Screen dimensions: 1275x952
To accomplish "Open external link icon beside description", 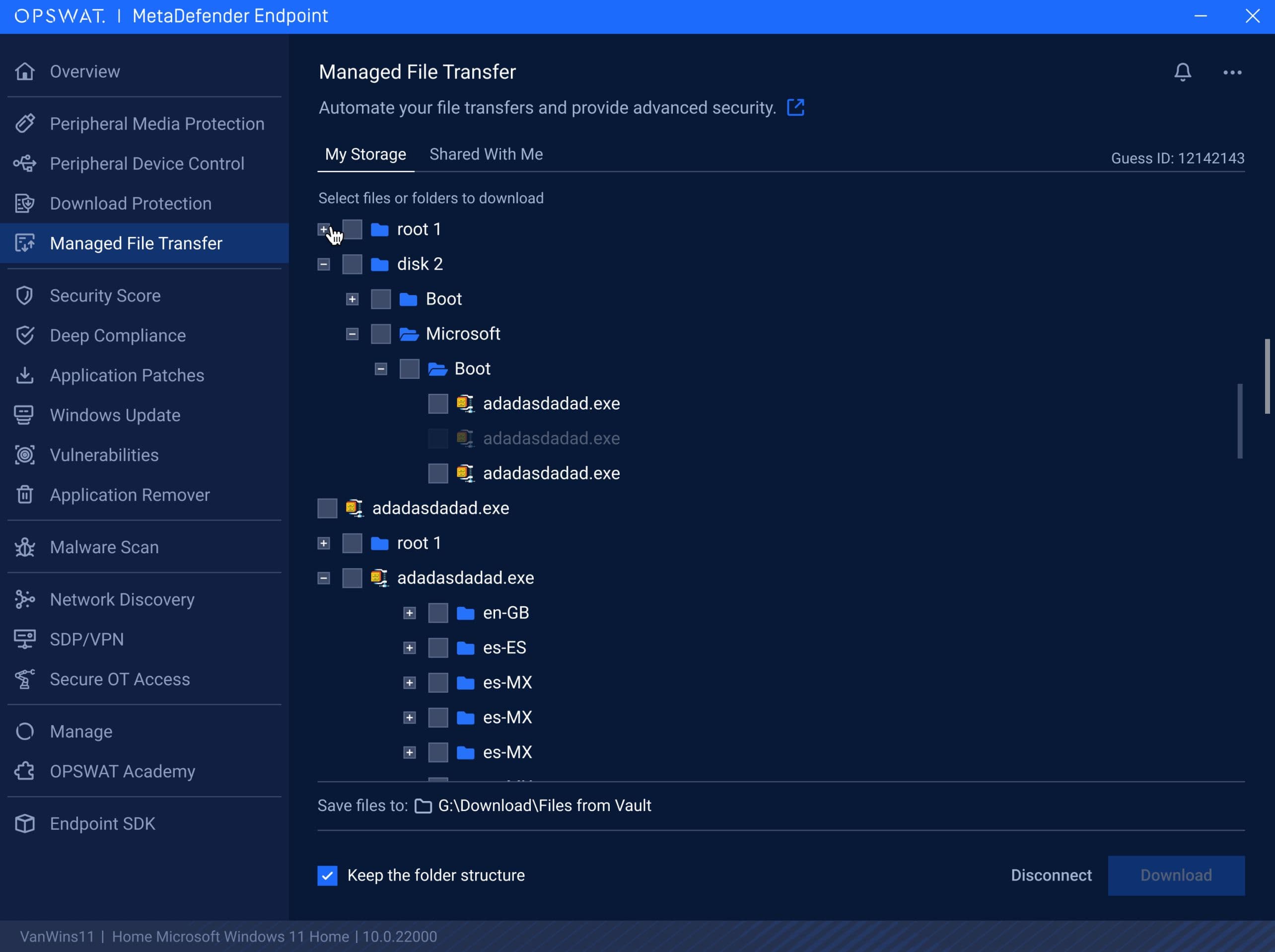I will [x=796, y=107].
